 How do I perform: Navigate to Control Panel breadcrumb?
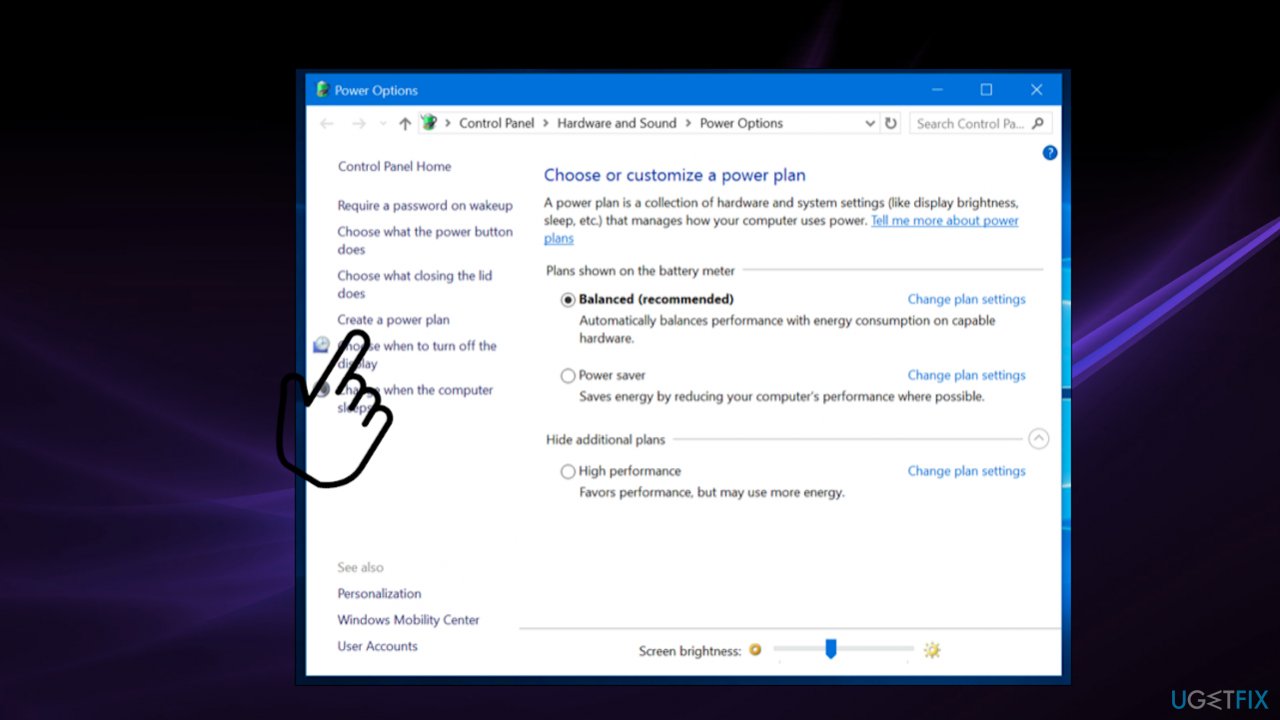tap(497, 123)
